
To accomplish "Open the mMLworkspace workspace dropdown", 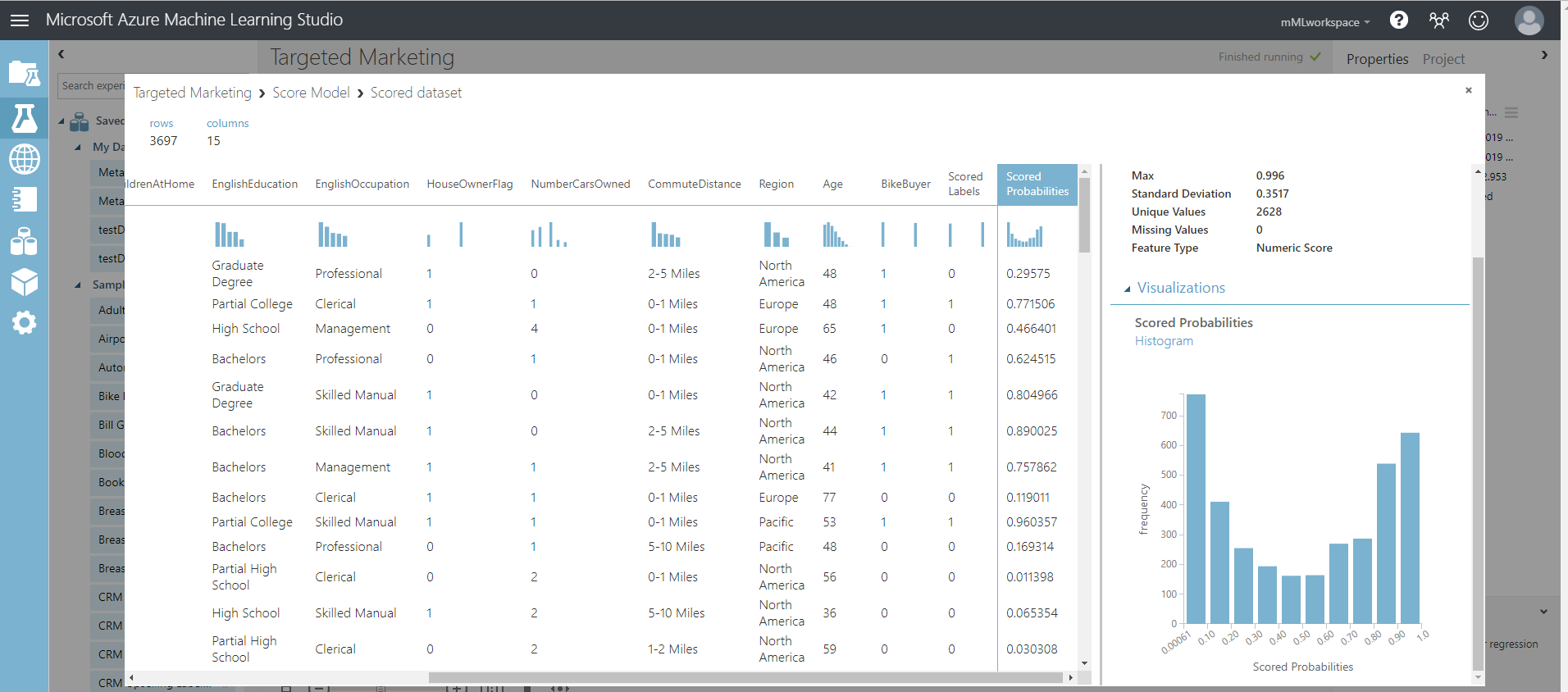I will pos(1324,22).
